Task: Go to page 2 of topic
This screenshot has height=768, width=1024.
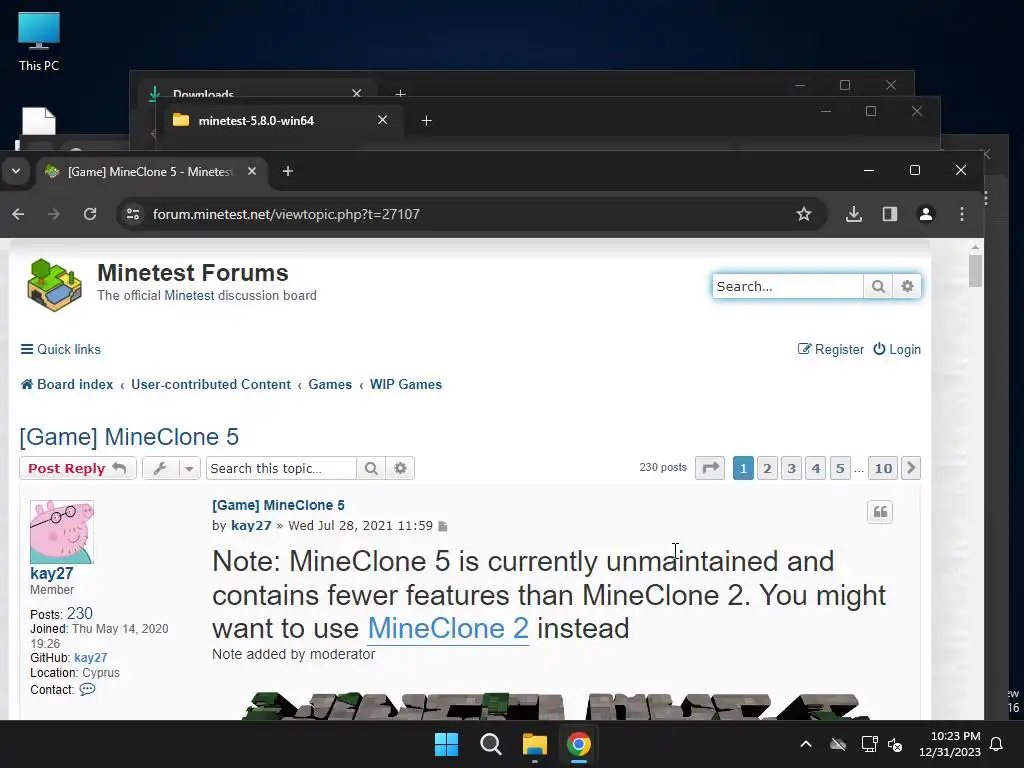Action: coord(767,468)
